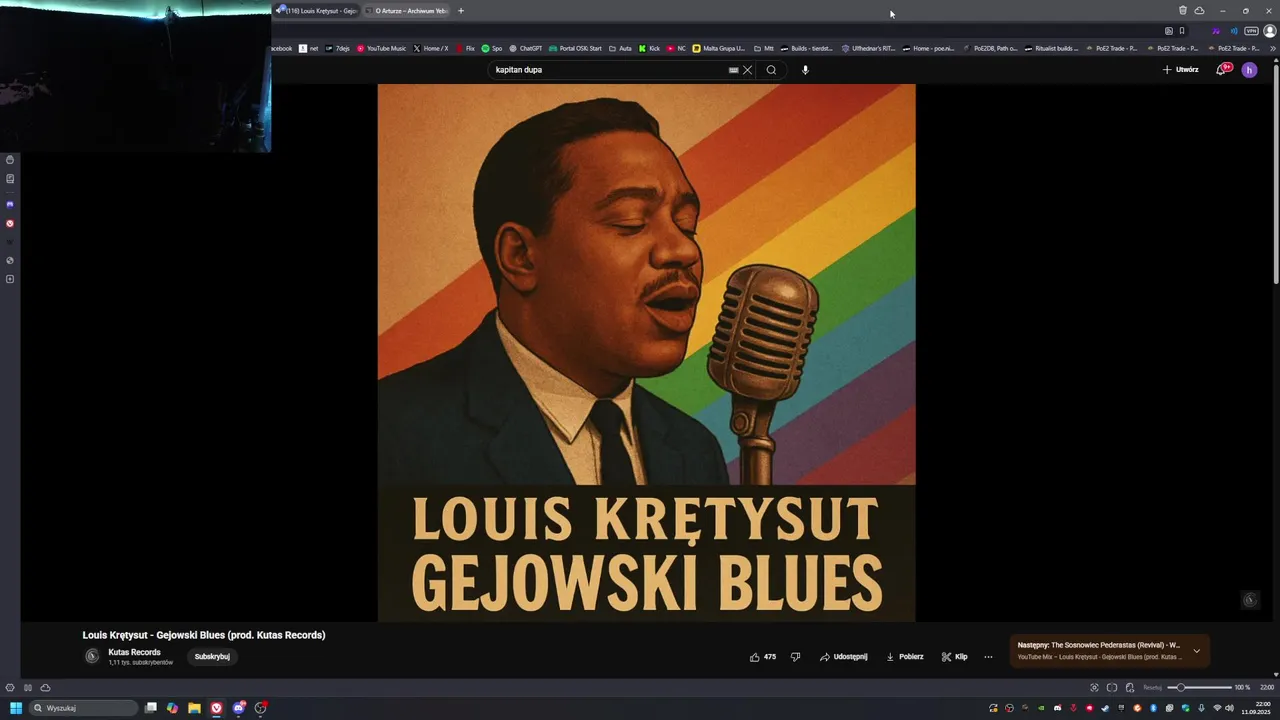Open the YouTube Music bookmark

381,48
